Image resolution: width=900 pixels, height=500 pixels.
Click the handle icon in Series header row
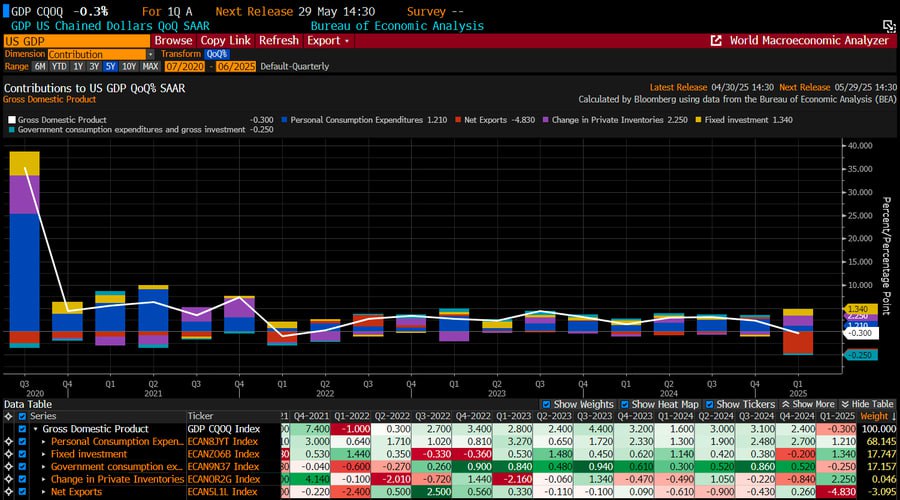coord(9,415)
